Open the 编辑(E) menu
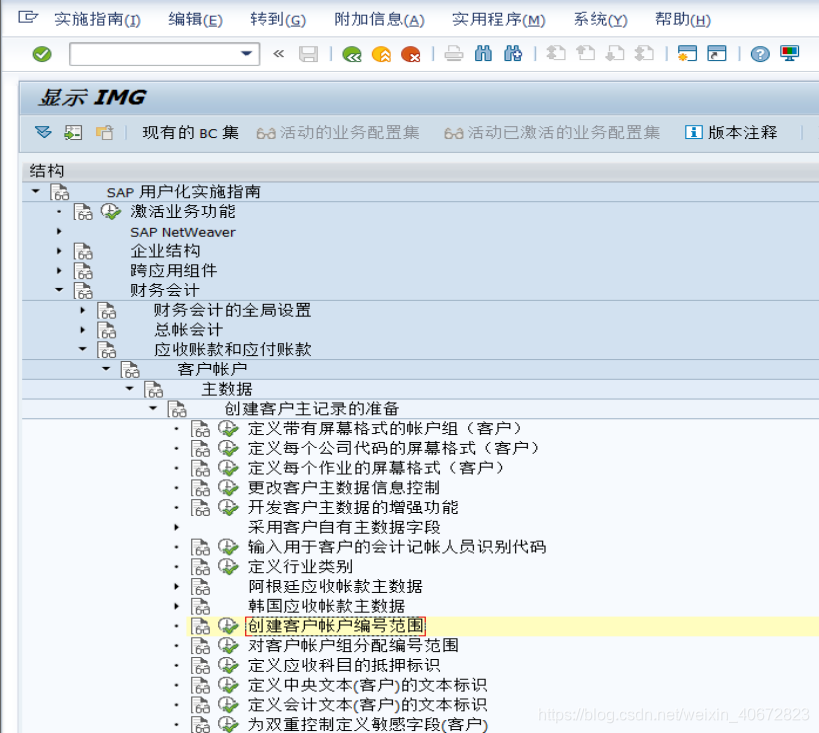The width and height of the screenshot is (819, 733). 195,20
